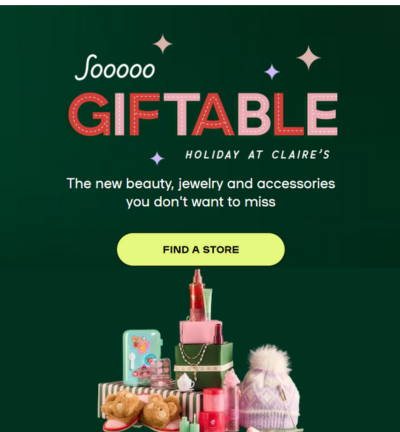Click the lavender pom-pom beanie hat
The width and height of the screenshot is (400, 432).
(x=269, y=388)
